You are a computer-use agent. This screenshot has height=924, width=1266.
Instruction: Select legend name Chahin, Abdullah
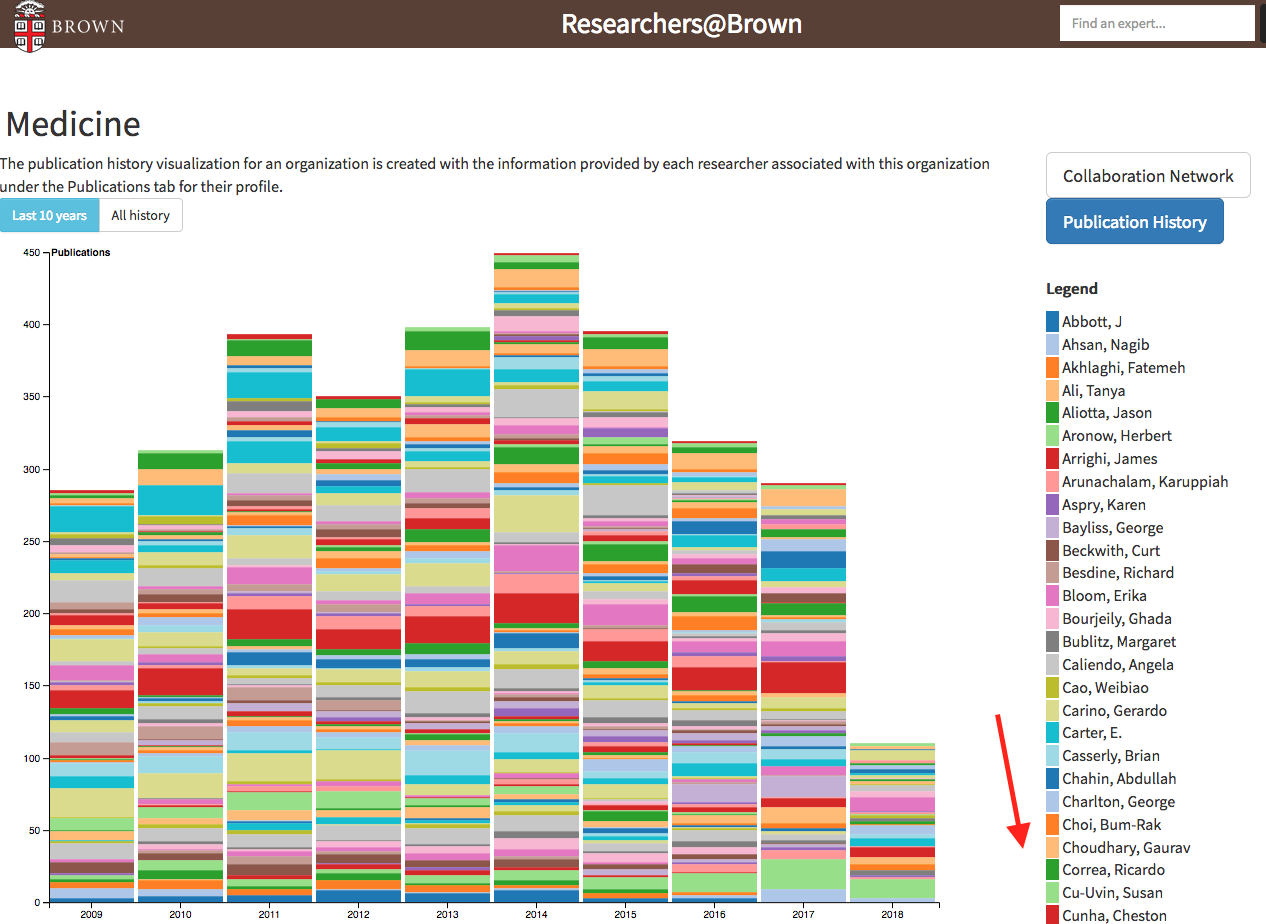[x=1119, y=779]
